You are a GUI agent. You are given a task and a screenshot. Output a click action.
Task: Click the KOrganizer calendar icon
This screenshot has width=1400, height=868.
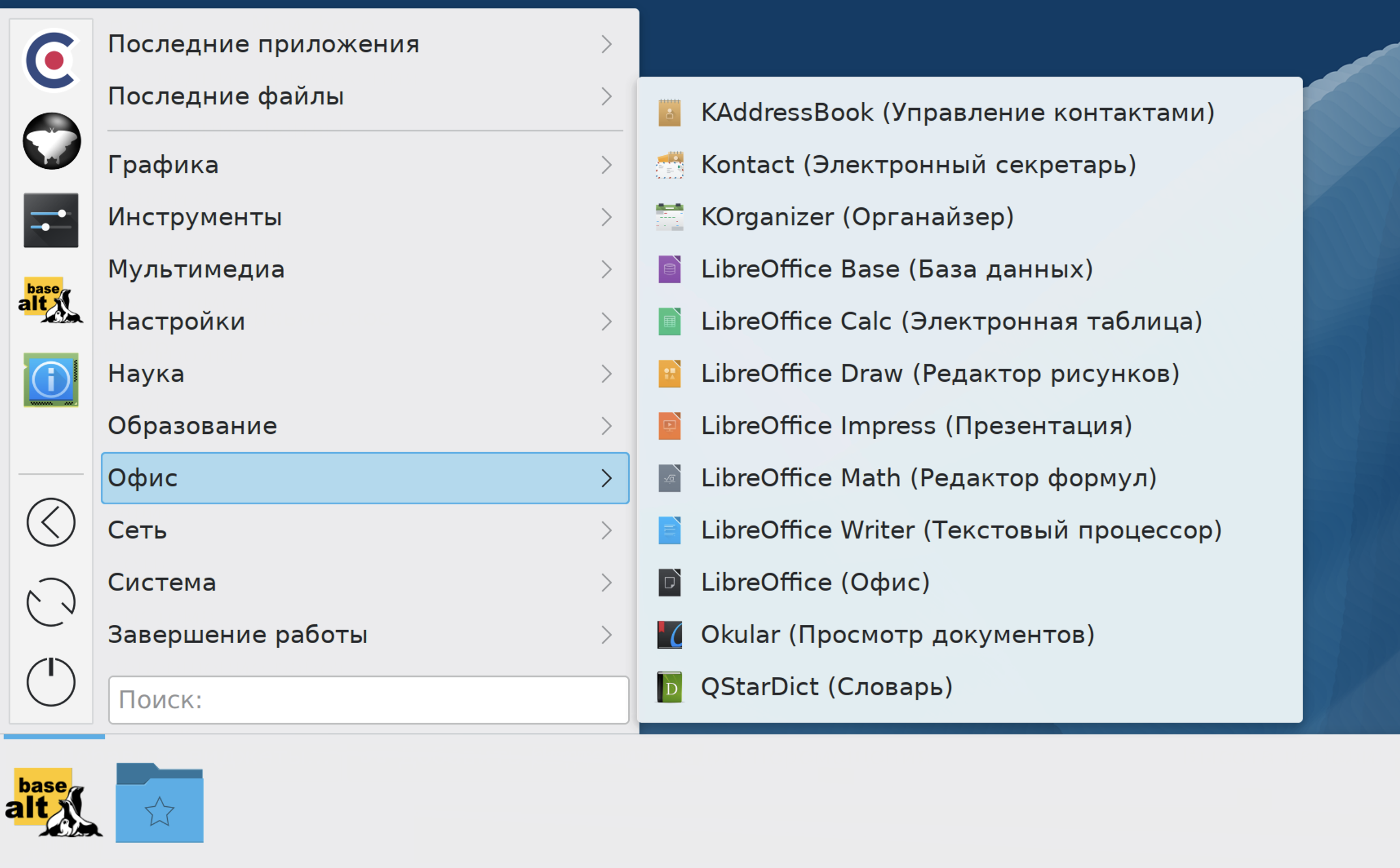pos(669,217)
